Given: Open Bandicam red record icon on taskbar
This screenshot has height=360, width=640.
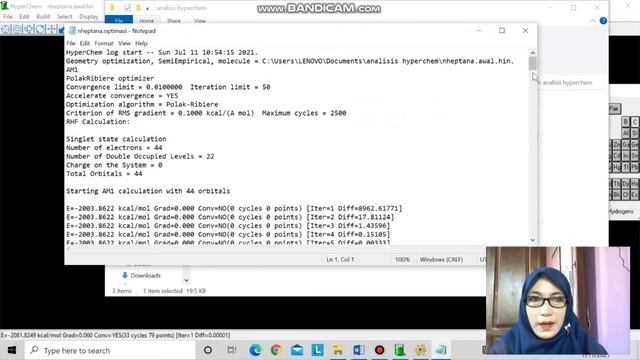Looking at the screenshot, I should click(380, 350).
